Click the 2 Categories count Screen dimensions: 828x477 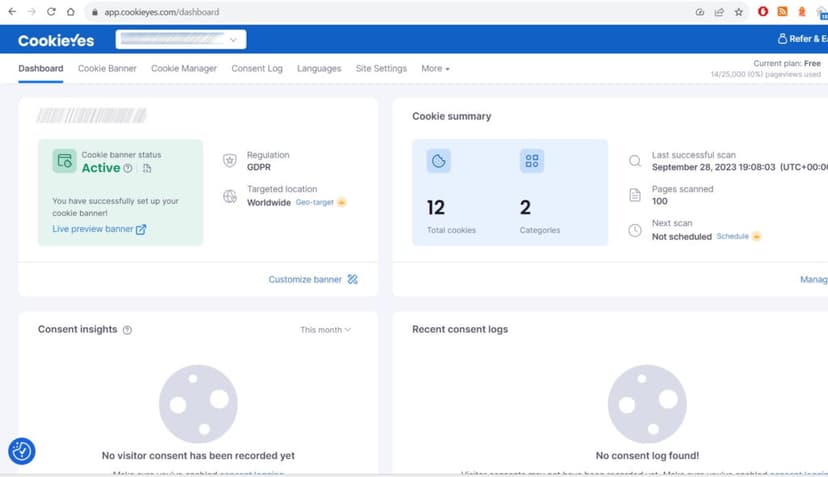[x=525, y=208]
